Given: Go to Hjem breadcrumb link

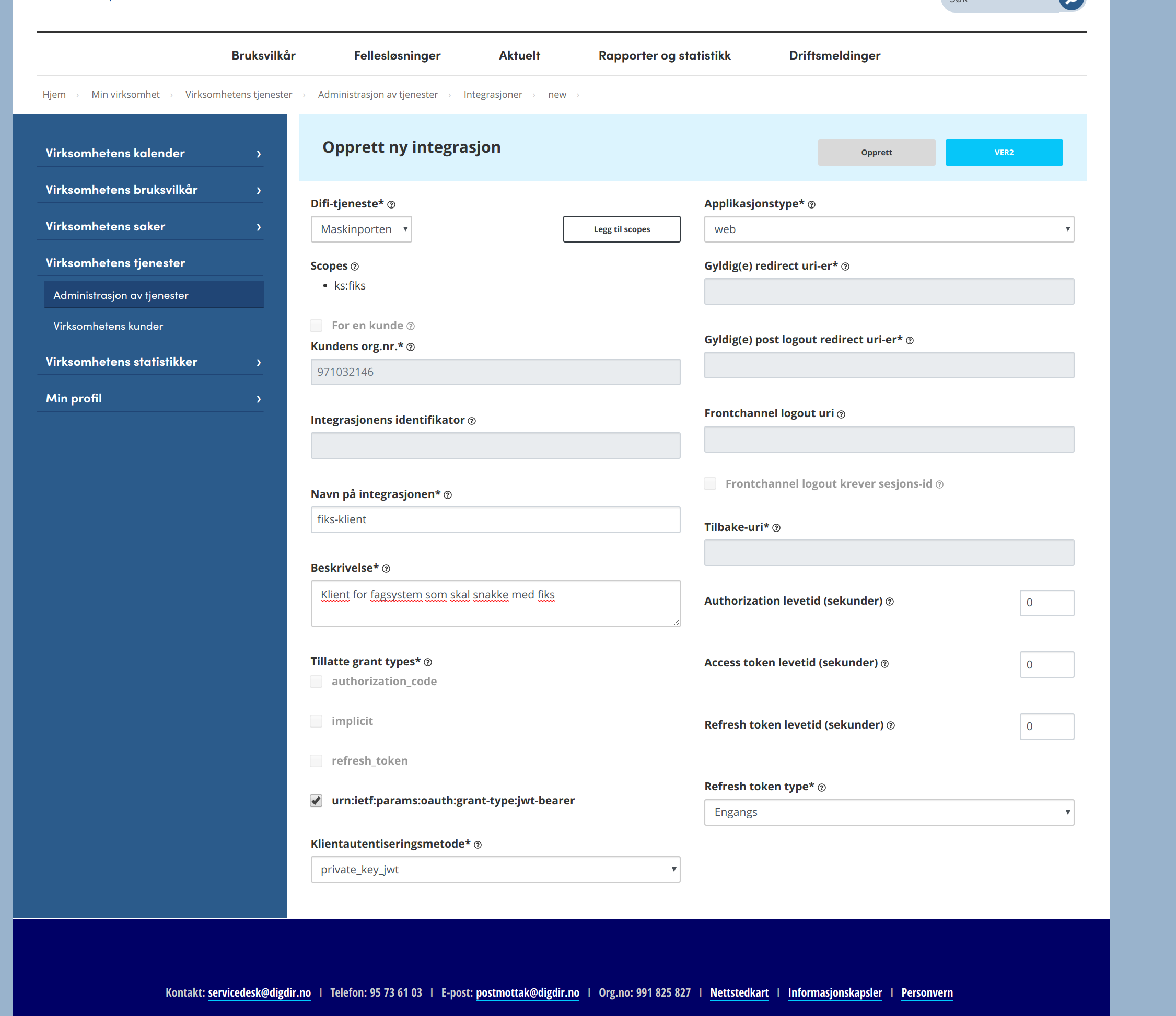Looking at the screenshot, I should [x=54, y=95].
